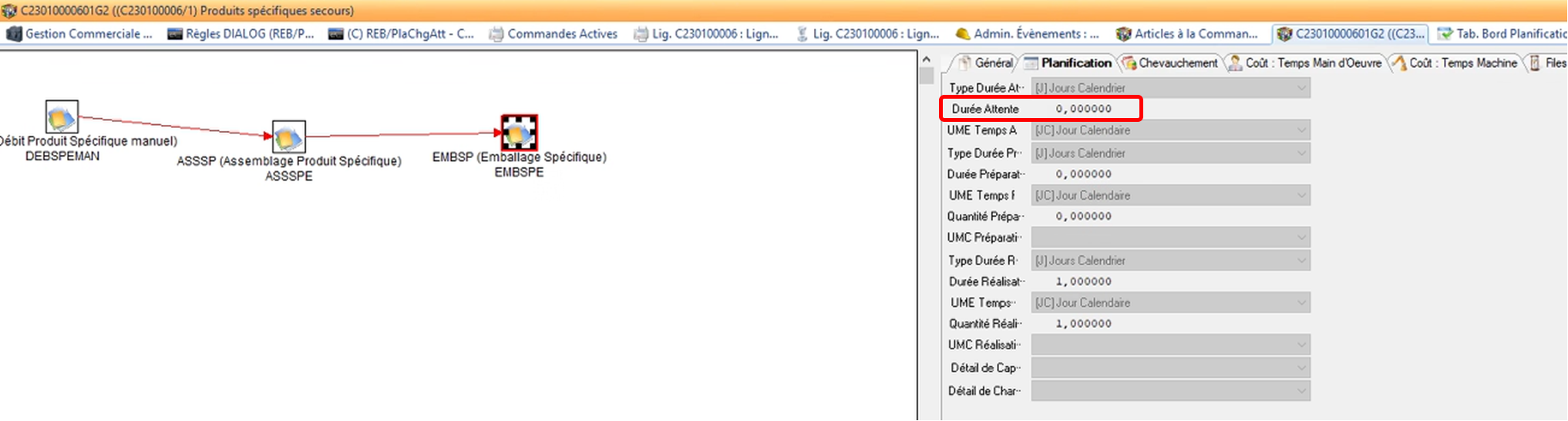Open Tab. Bord Planification tab
Viewport: 1568px width, 421px height.
[1502, 34]
